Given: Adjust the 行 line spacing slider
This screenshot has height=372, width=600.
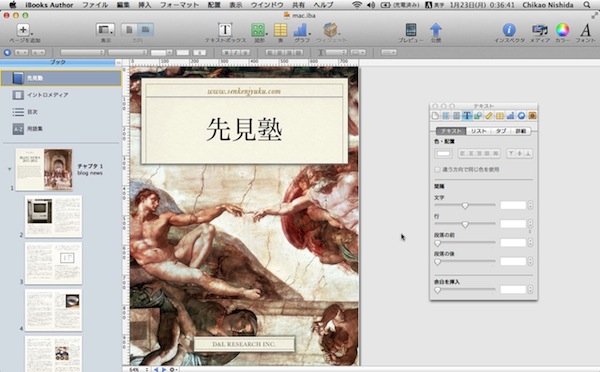Looking at the screenshot, I should coord(465,224).
